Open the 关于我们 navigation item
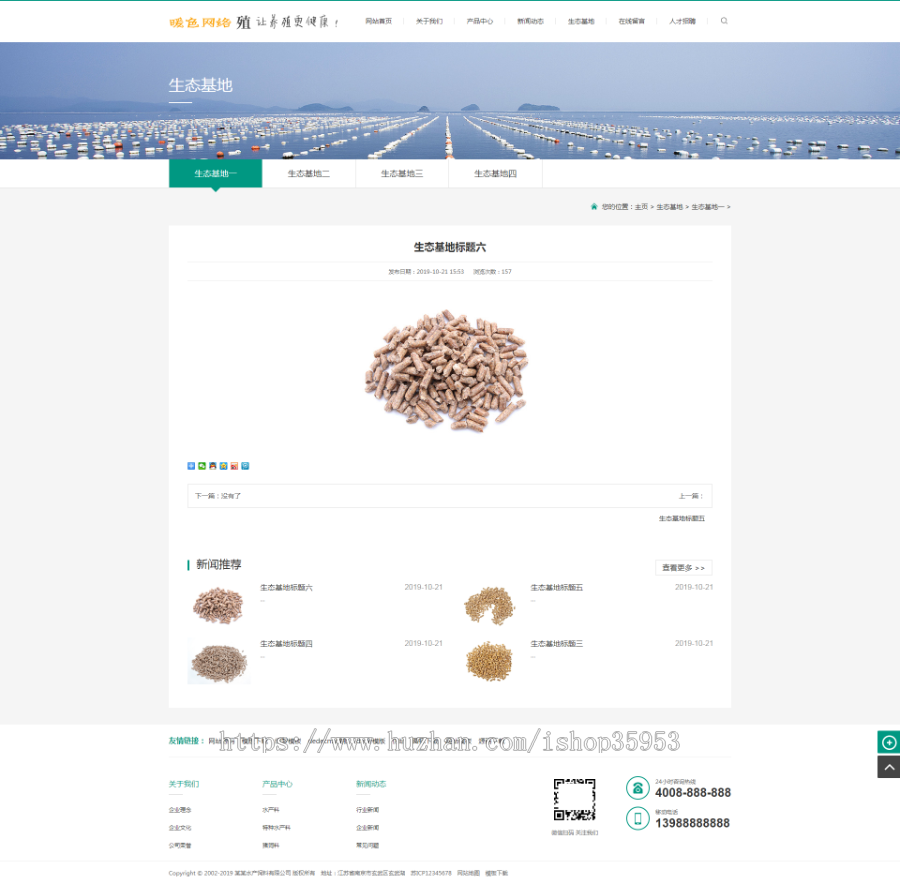 [429, 21]
